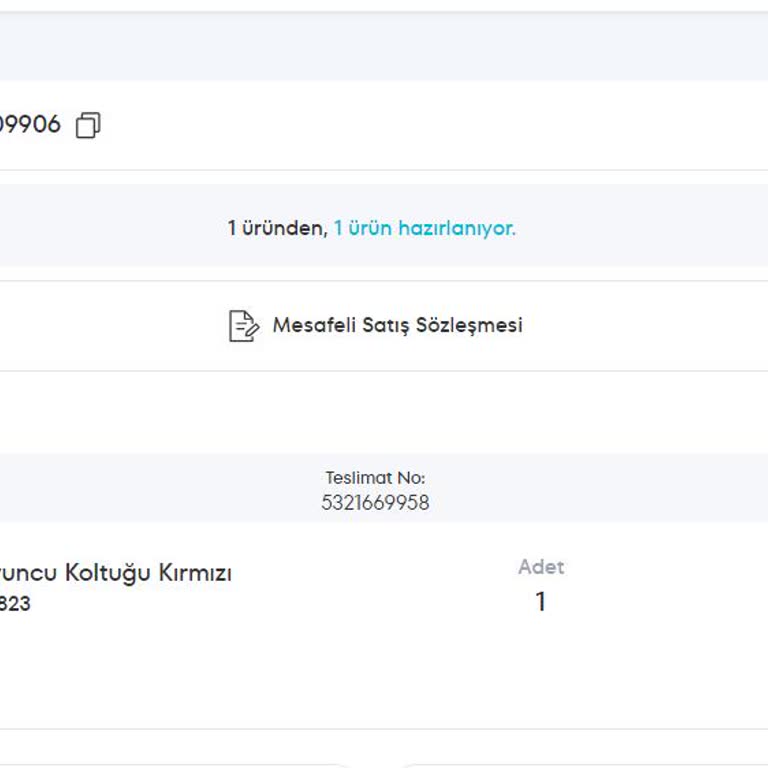Click the quantity value 1 under Adet

click(541, 601)
